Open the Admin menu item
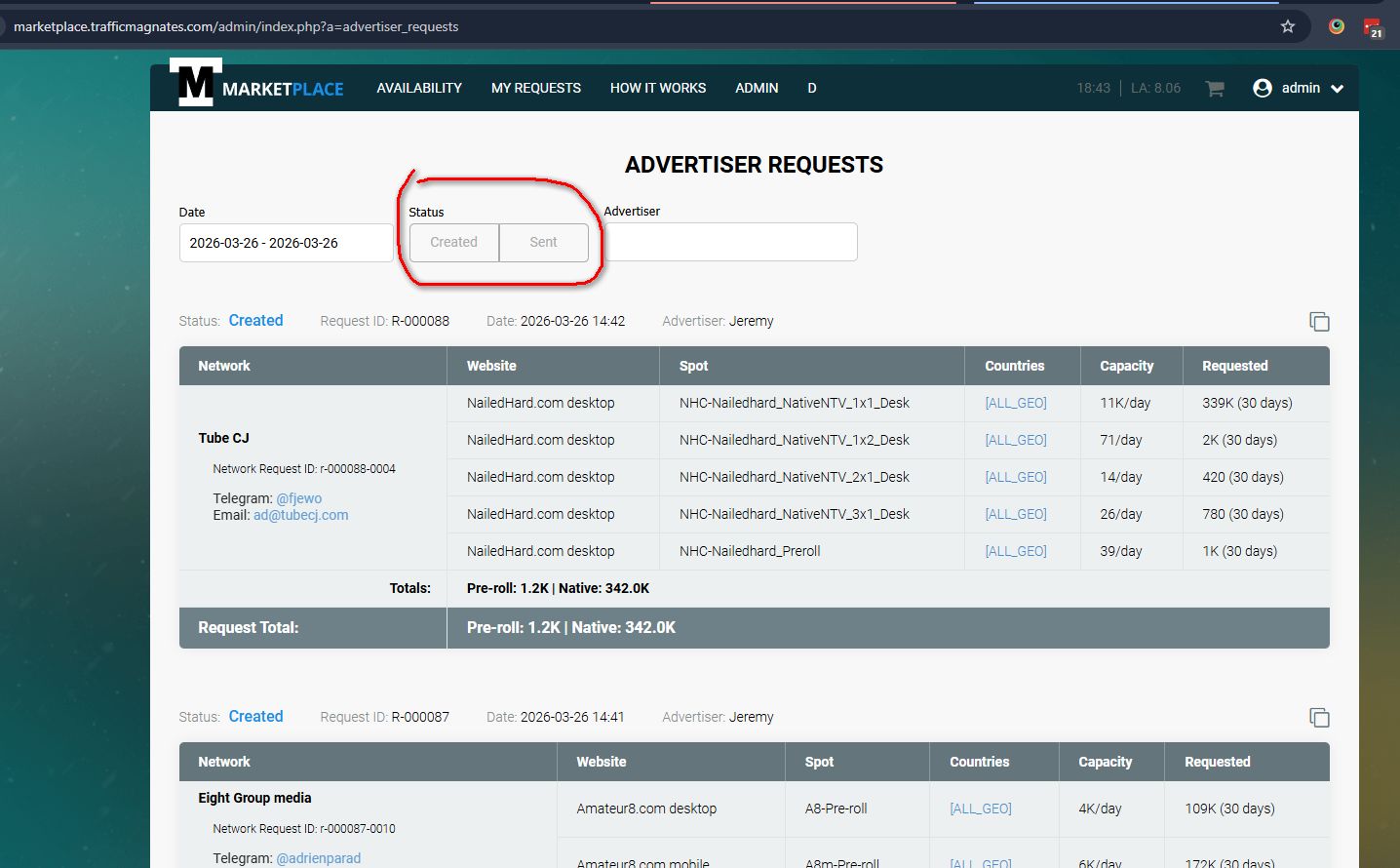 [757, 88]
